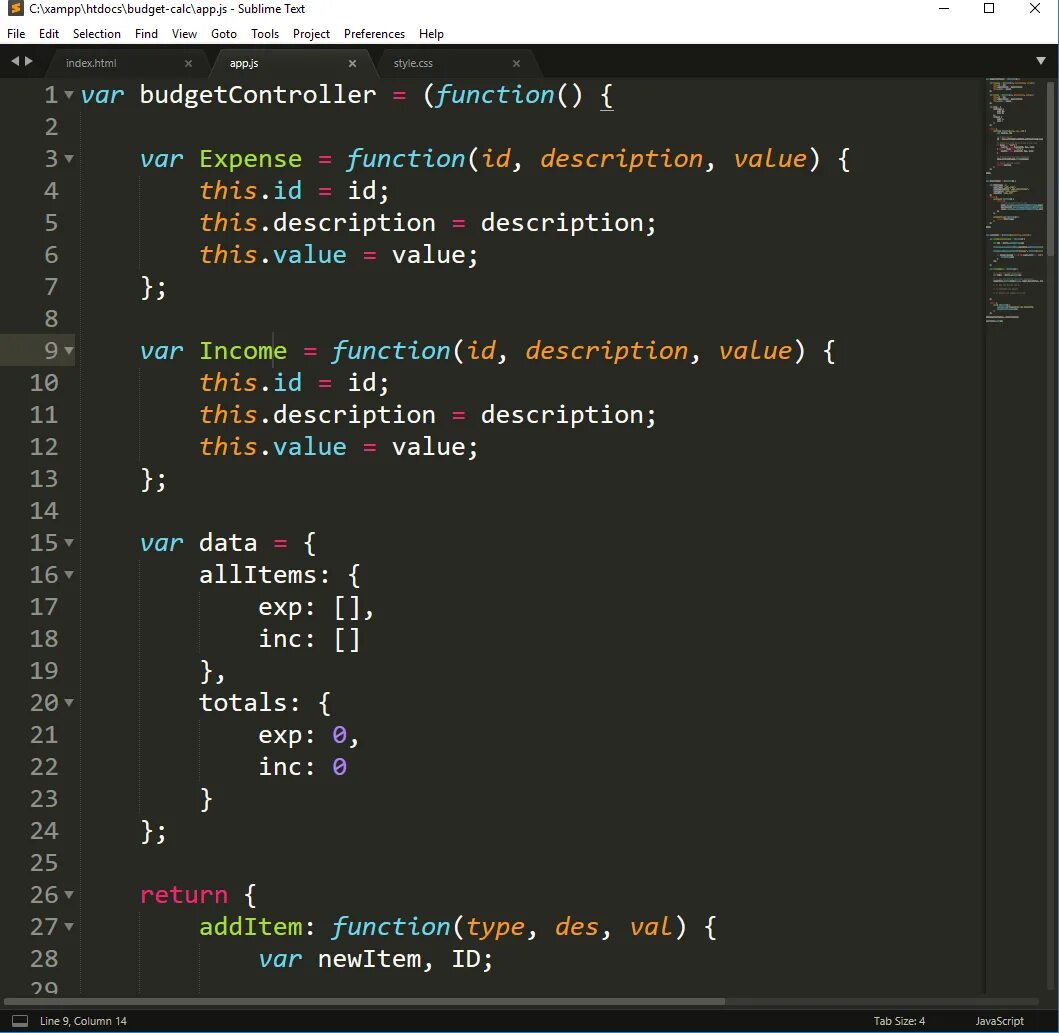Maximize the Sublime Text window
1059x1033 pixels.
(x=989, y=9)
